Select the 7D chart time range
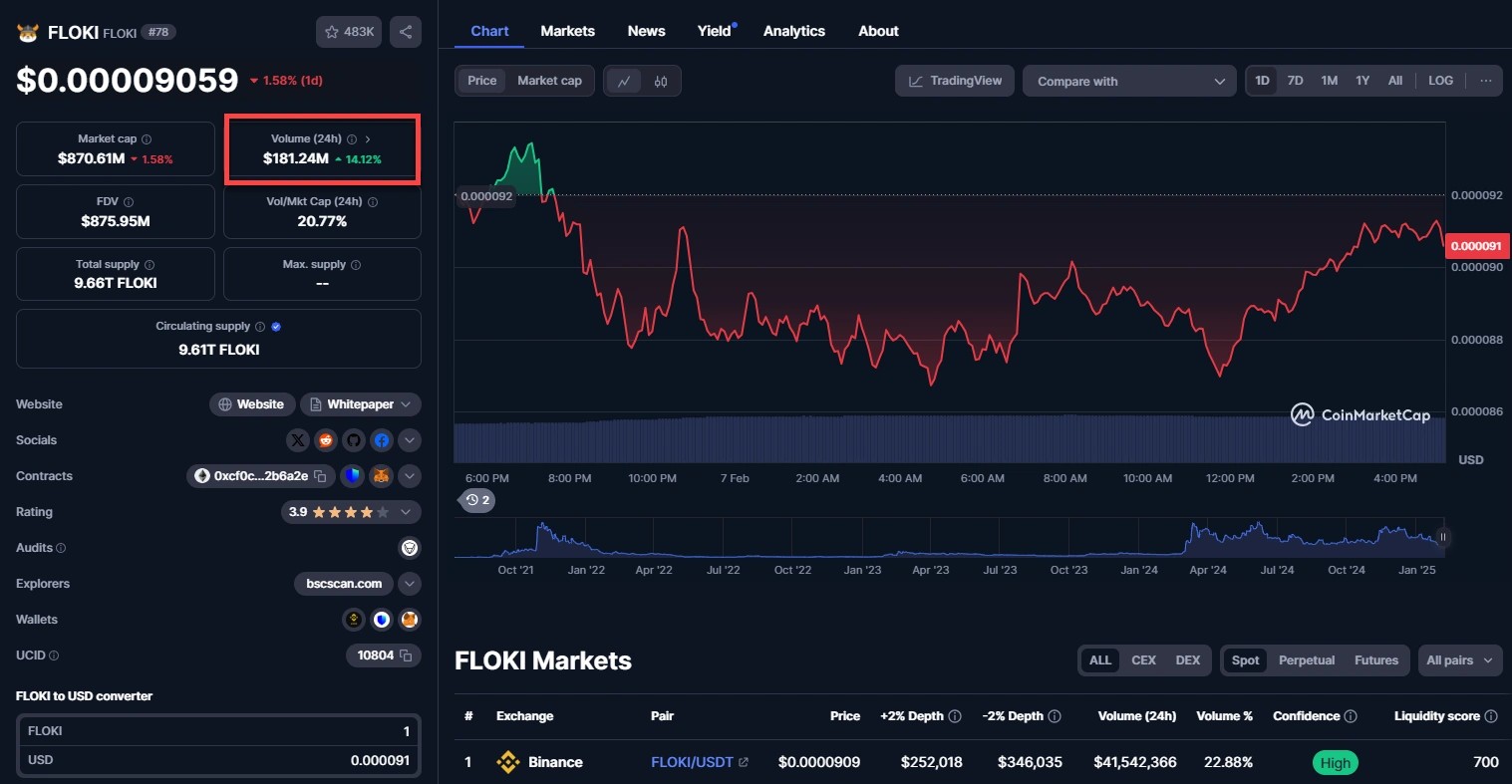Screen dimensions: 1512x784 pos(1295,81)
